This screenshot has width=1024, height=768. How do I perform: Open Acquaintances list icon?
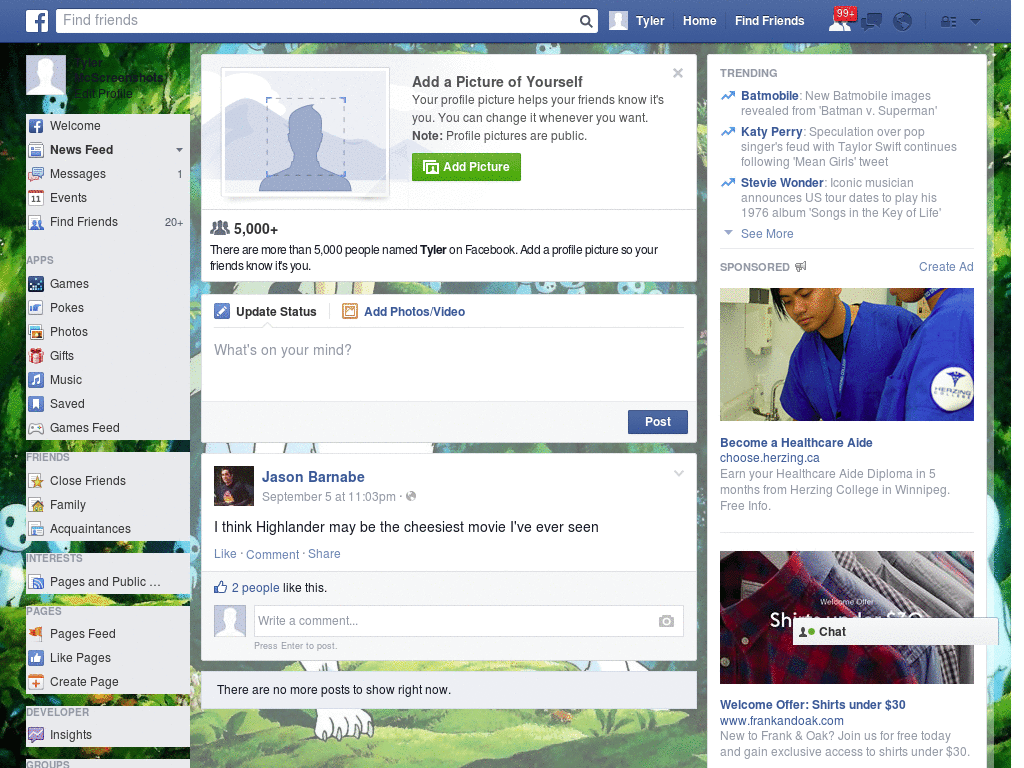tap(36, 529)
